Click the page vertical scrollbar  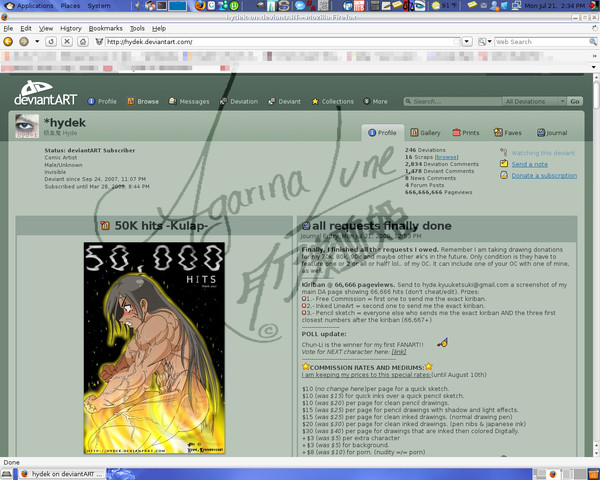pyautogui.click(x=596, y=264)
